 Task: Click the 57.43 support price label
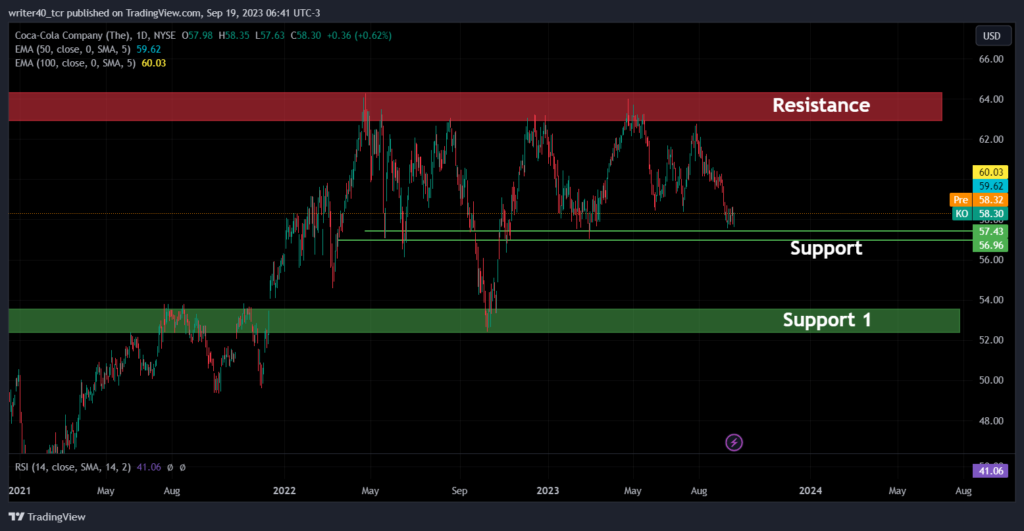(x=991, y=231)
